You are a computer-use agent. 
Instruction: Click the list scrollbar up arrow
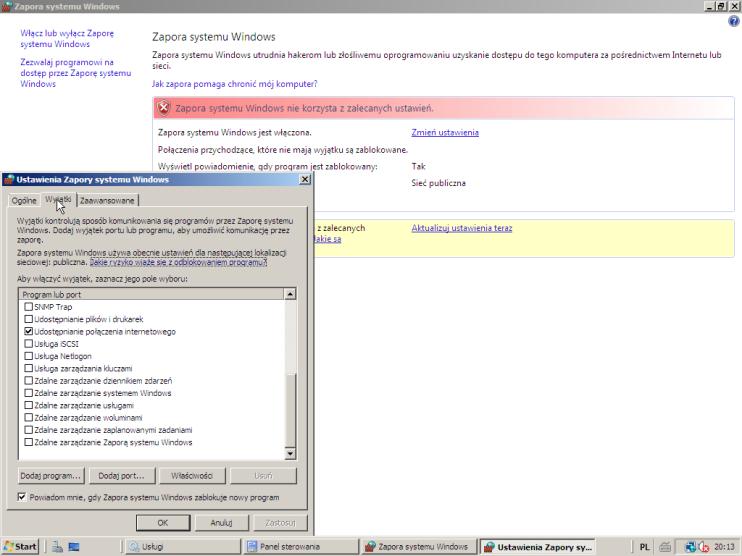290,294
